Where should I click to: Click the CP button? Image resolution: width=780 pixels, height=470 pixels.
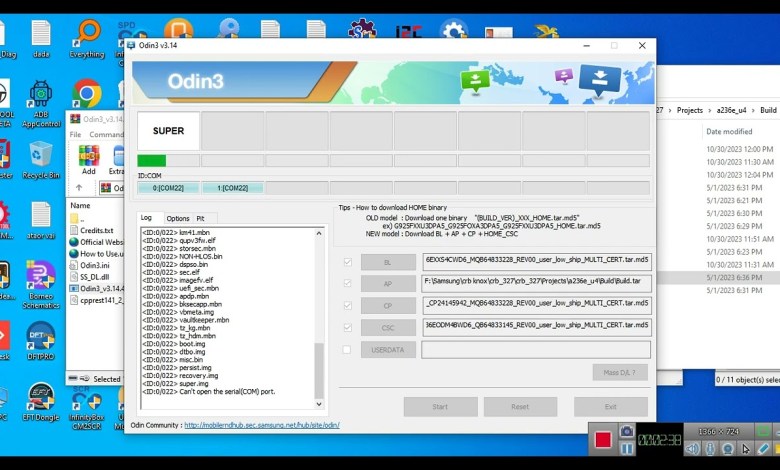tap(388, 305)
